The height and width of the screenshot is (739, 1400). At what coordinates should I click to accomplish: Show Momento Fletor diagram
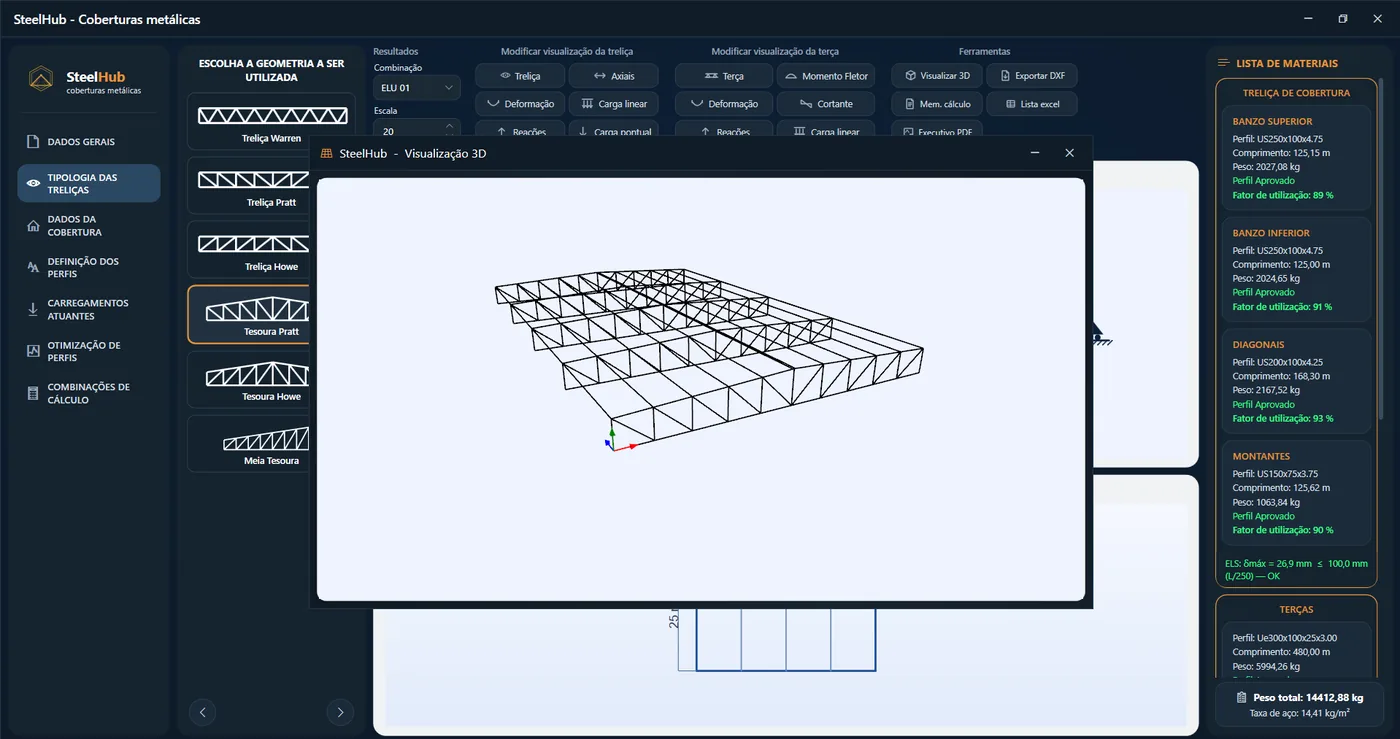pyautogui.click(x=826, y=76)
